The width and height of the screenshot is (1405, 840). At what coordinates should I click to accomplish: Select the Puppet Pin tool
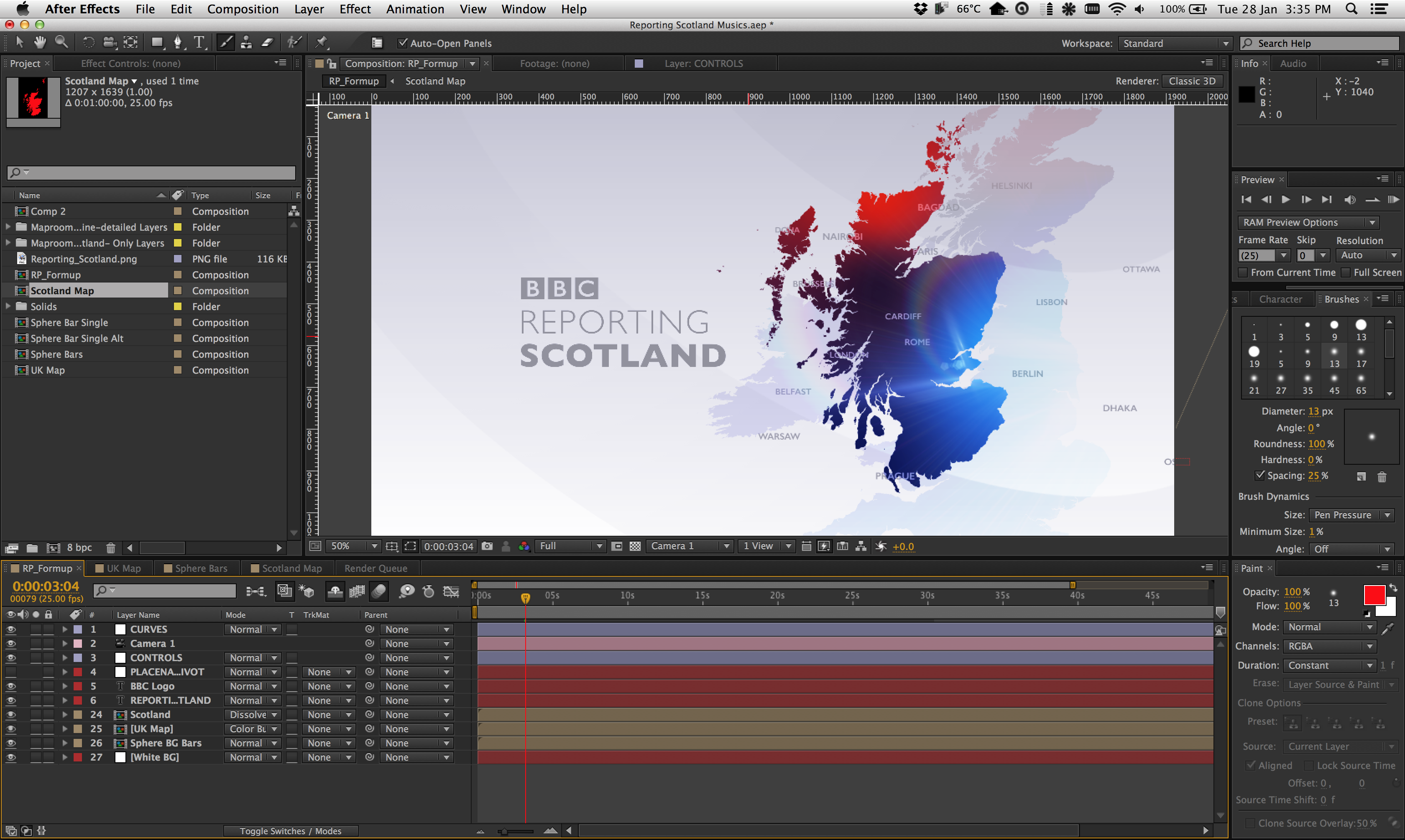321,43
